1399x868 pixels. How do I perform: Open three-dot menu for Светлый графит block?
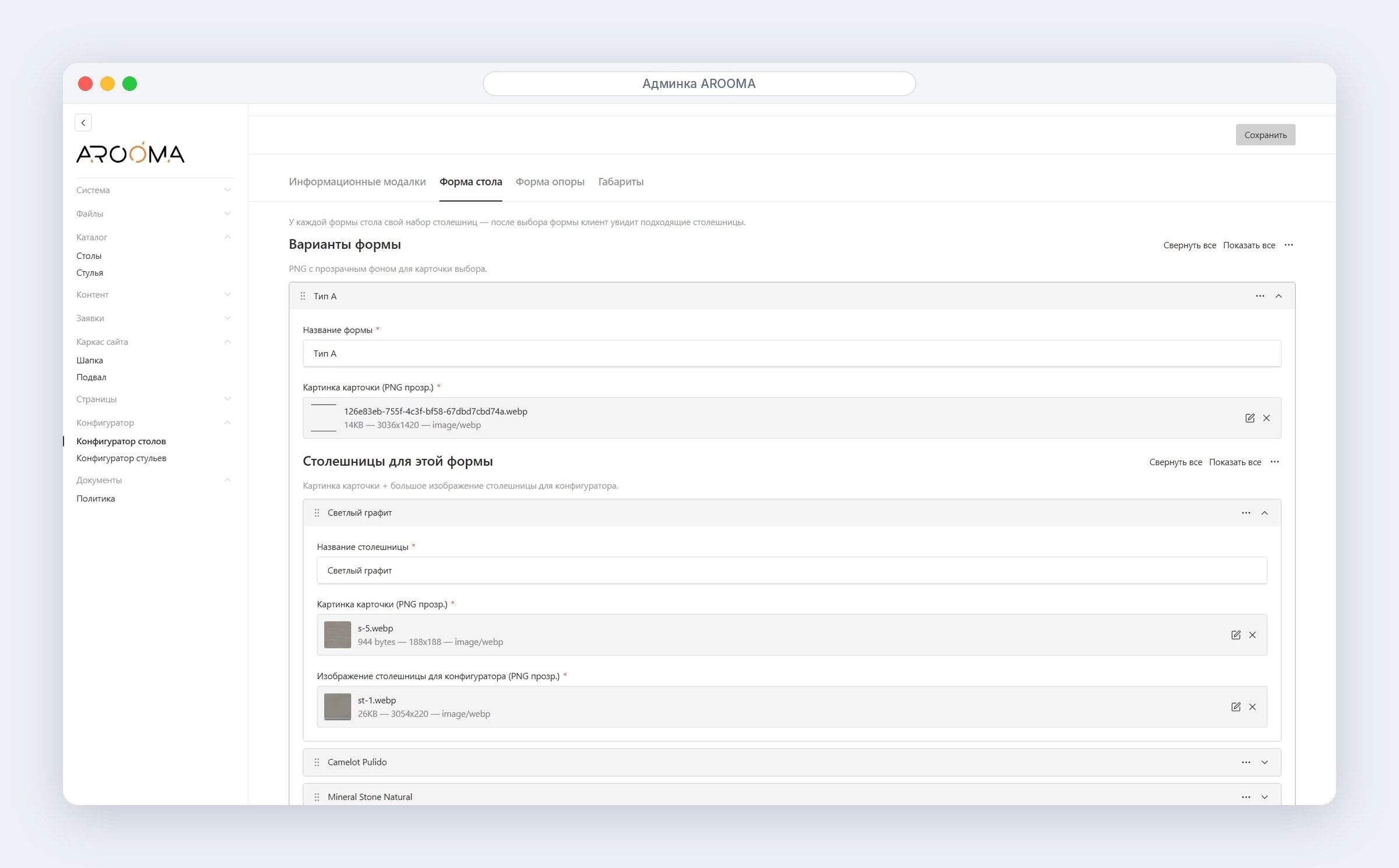coord(1246,513)
